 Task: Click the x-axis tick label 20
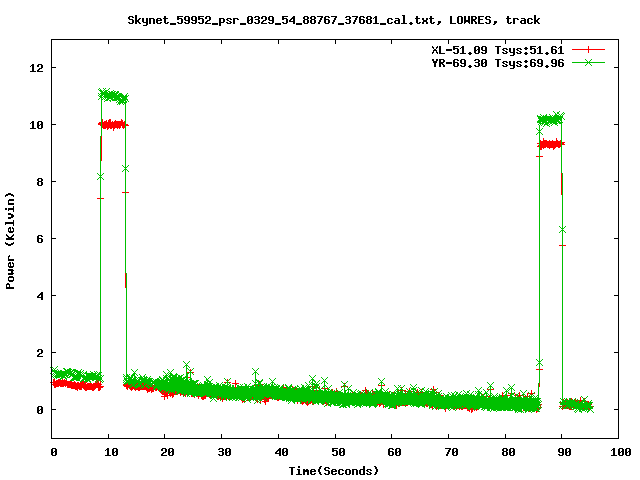(x=167, y=452)
